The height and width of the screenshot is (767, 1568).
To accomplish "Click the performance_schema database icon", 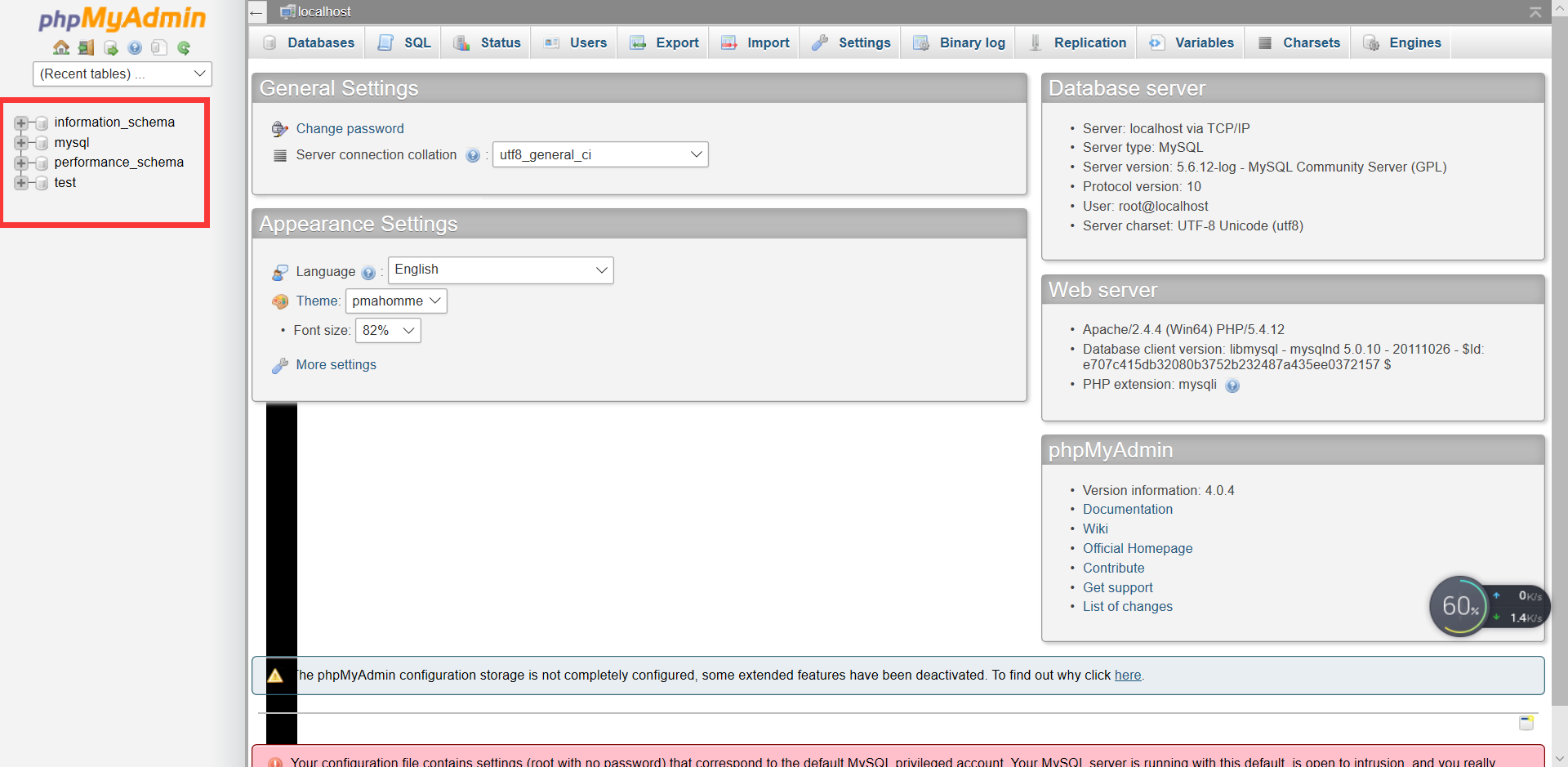I will pyautogui.click(x=42, y=163).
